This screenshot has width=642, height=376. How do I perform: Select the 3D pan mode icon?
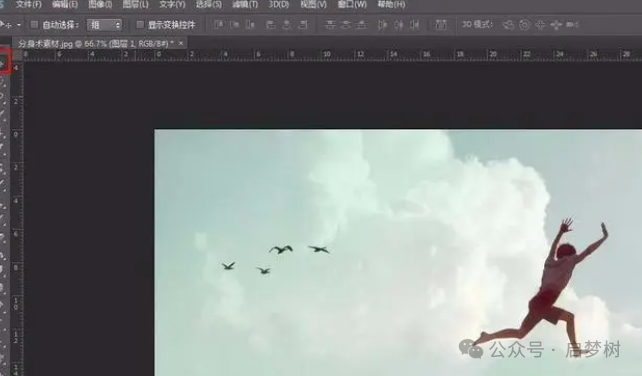click(540, 25)
